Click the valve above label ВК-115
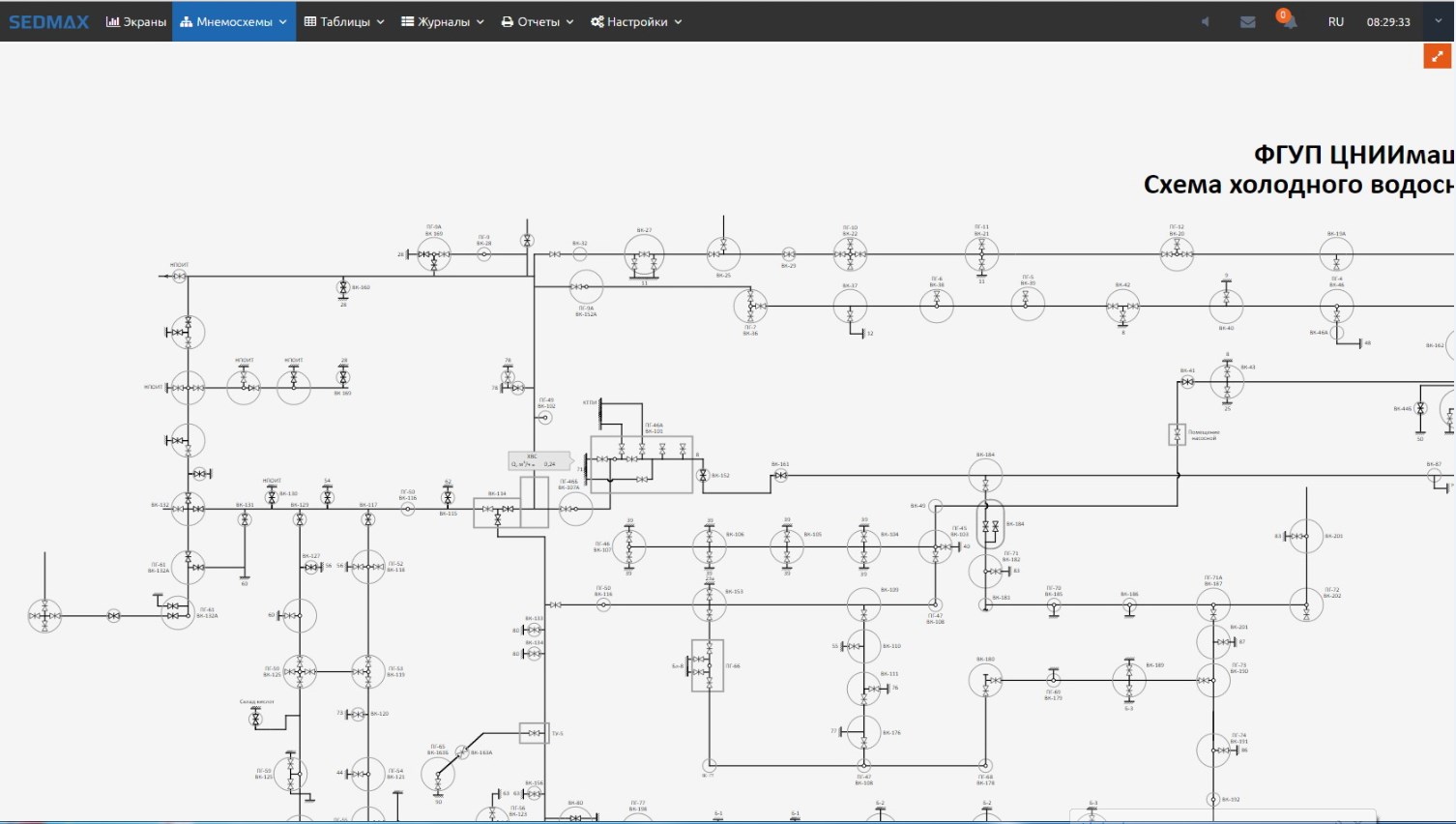1456x824 pixels. coord(448,498)
